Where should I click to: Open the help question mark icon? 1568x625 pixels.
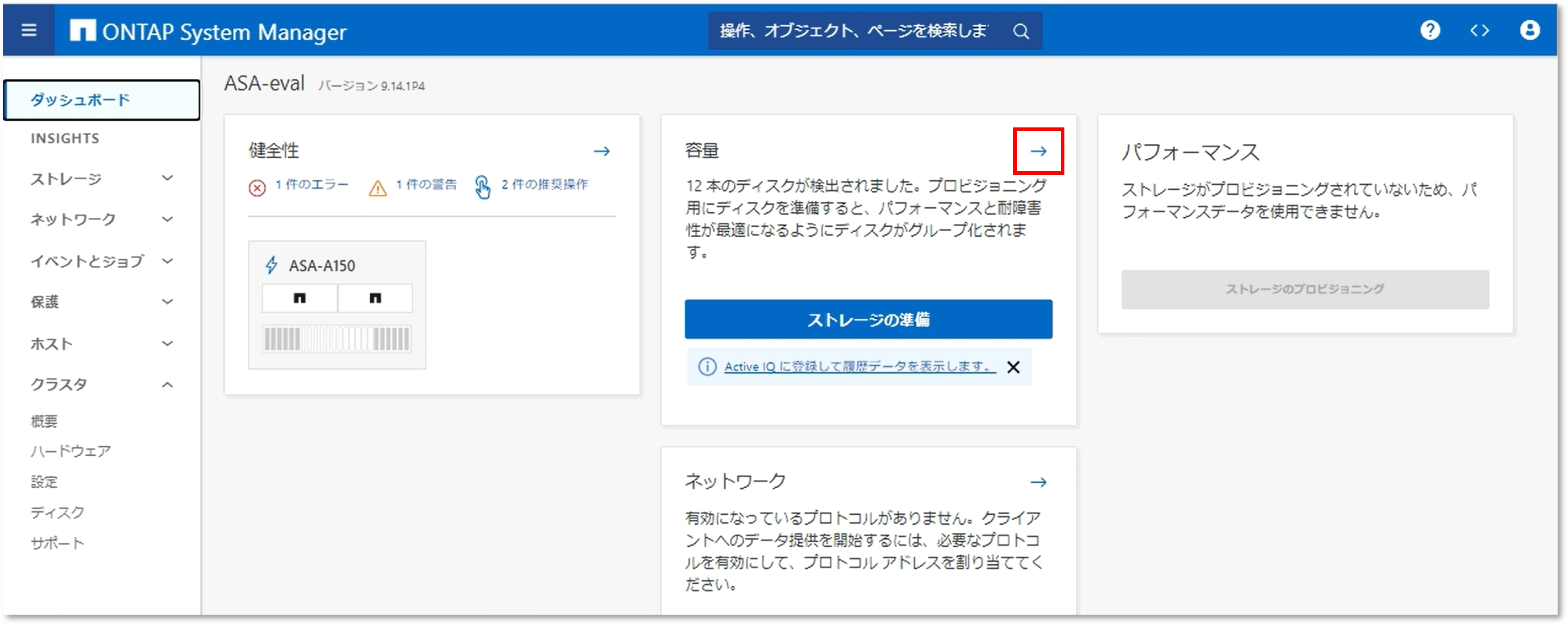click(1430, 30)
